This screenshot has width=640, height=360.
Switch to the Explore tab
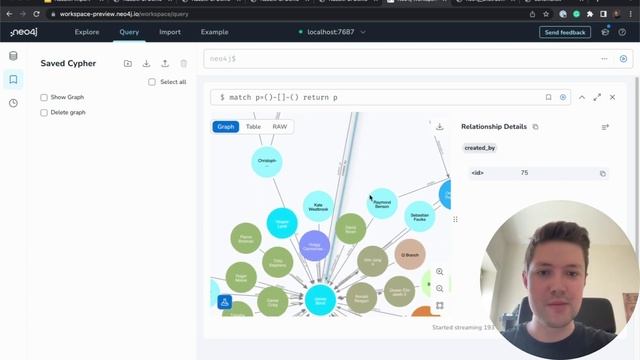(87, 32)
